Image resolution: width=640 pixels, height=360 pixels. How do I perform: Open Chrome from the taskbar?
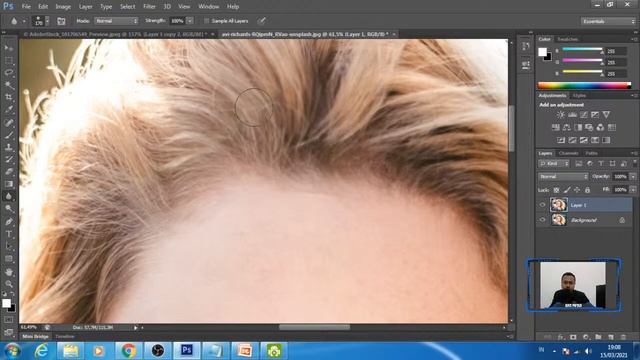pos(128,351)
